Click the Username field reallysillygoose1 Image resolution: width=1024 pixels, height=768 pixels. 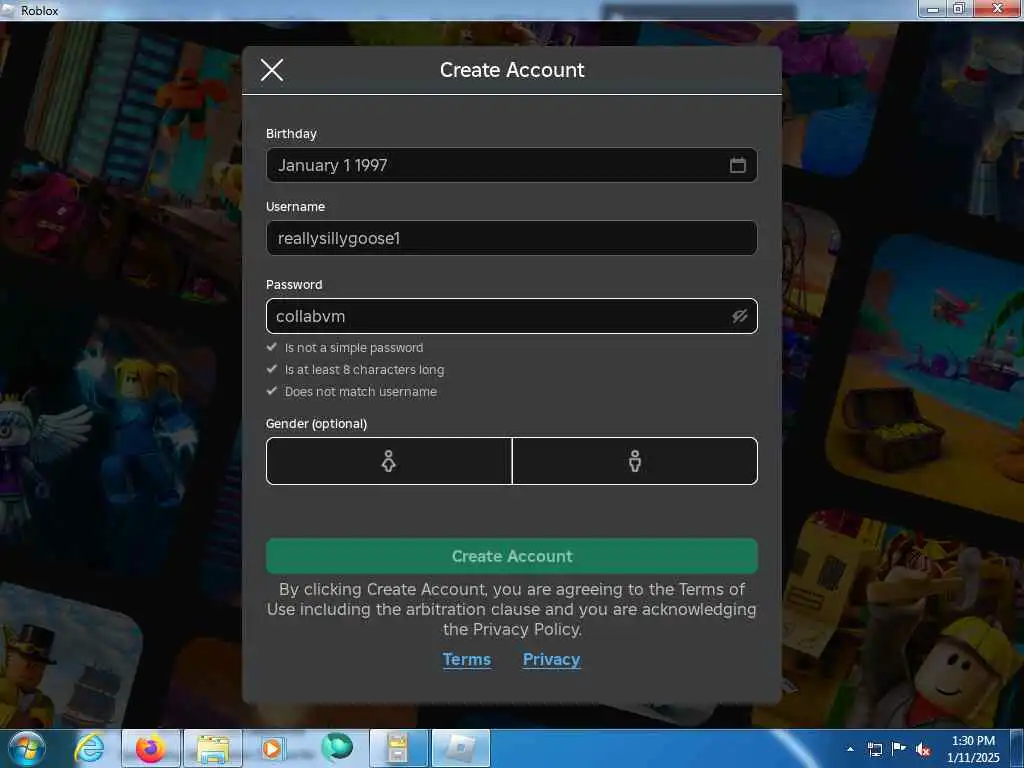pyautogui.click(x=511, y=238)
